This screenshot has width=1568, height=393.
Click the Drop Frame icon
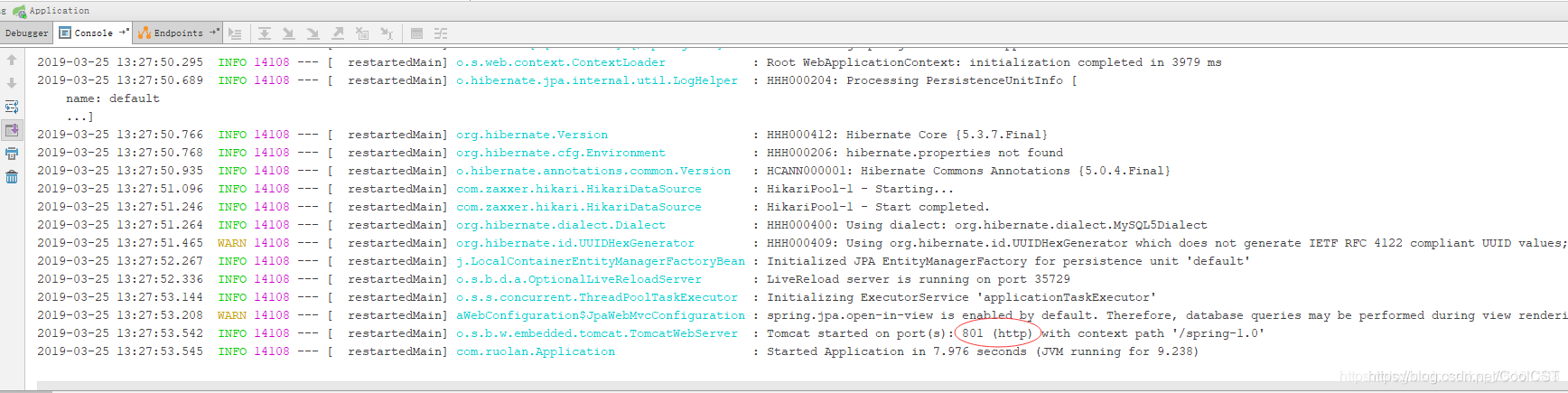click(362, 33)
